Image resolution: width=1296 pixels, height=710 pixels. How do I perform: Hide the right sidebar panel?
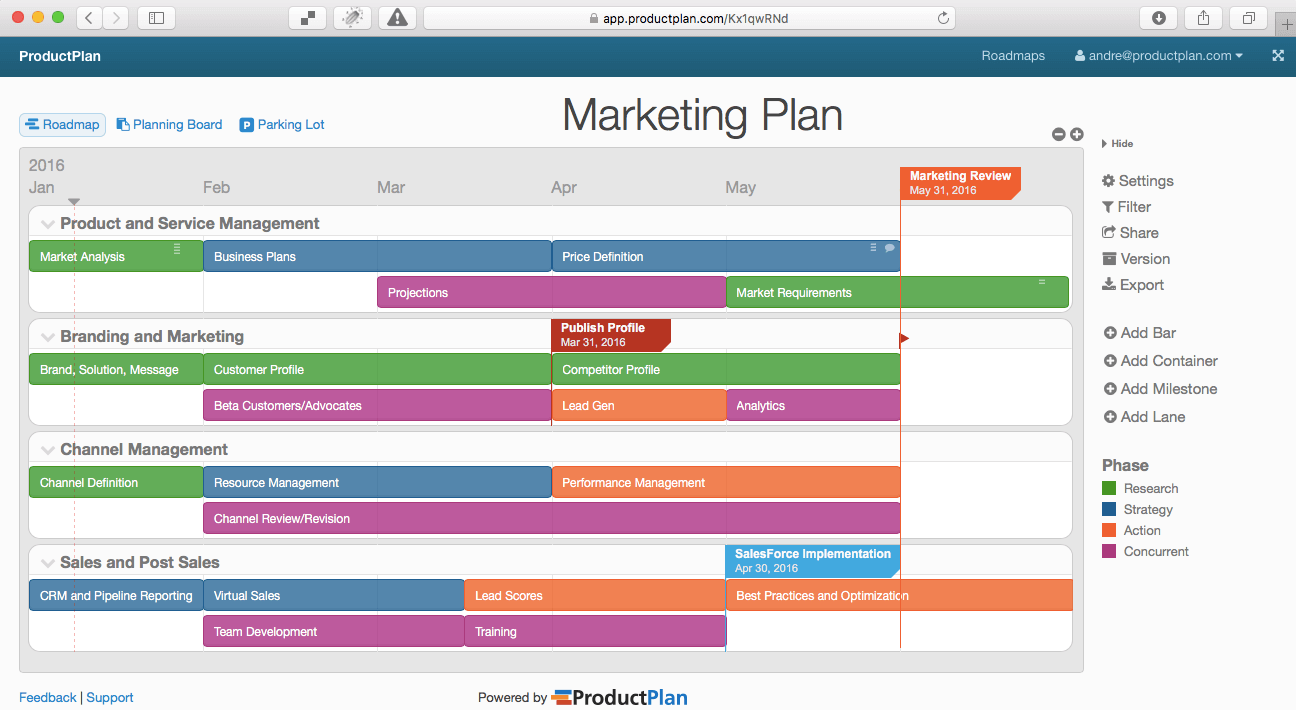(1118, 144)
